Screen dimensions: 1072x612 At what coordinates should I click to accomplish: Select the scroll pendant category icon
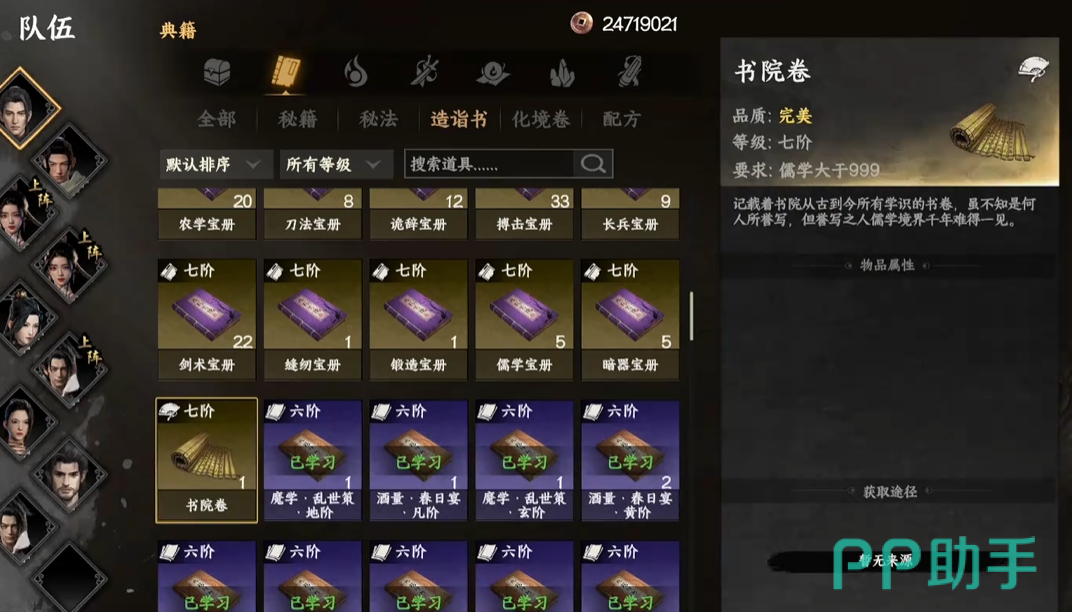click(x=630, y=72)
